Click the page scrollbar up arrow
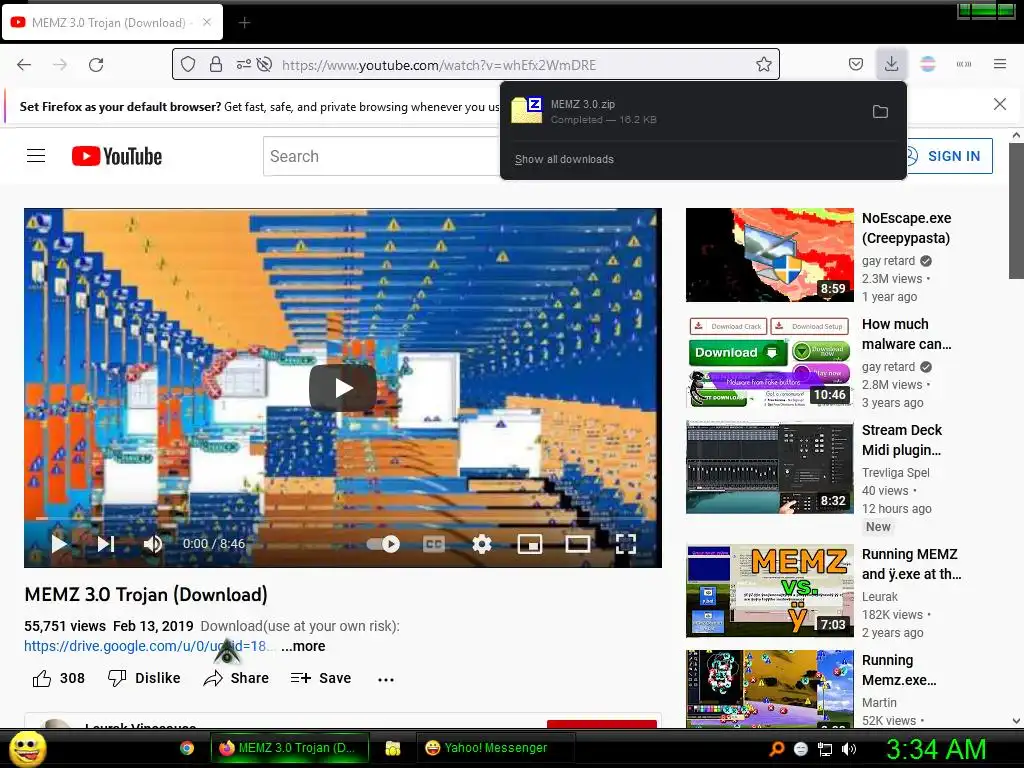The image size is (1024, 768). tap(1016, 135)
